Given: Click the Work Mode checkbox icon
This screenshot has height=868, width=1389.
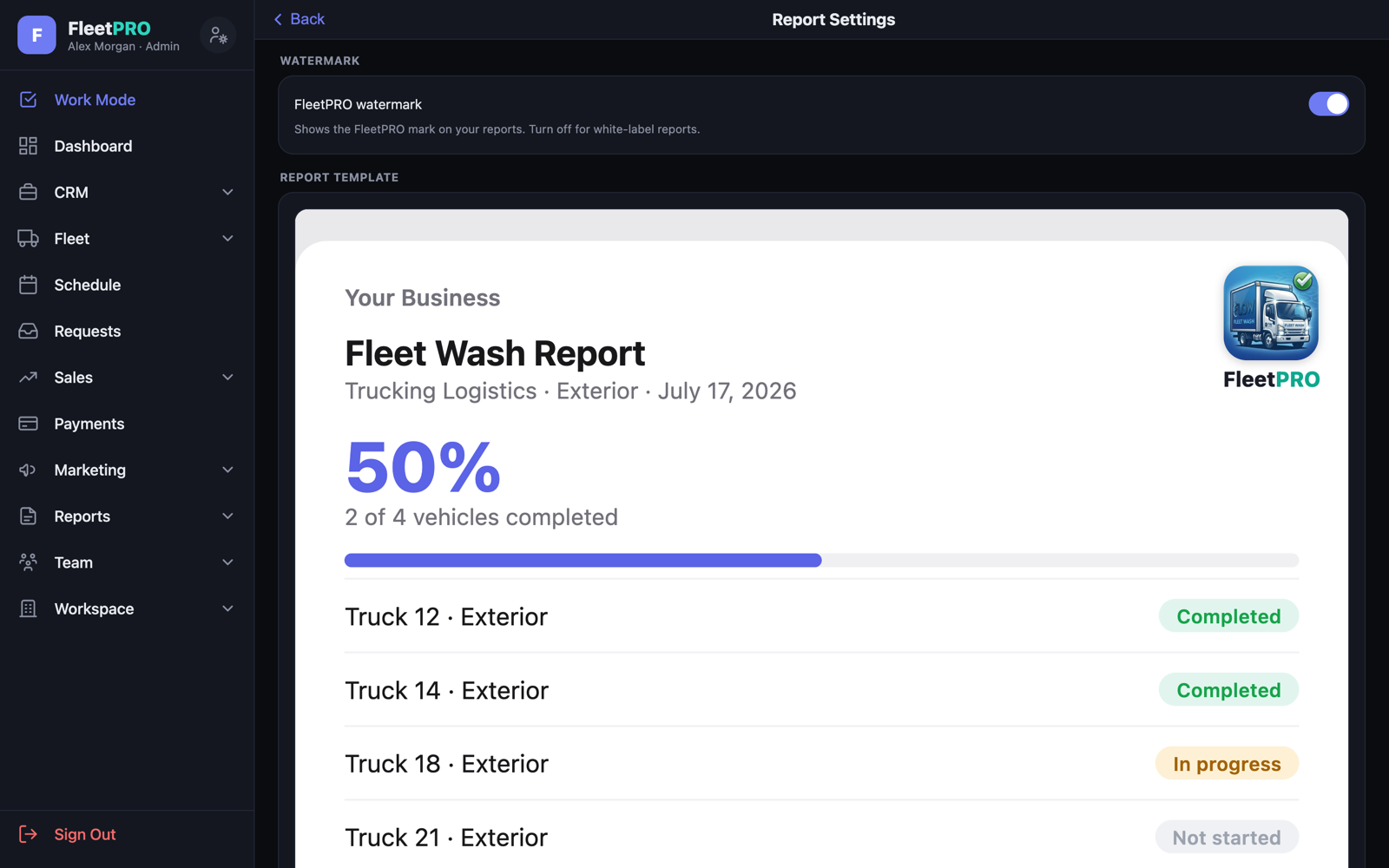Looking at the screenshot, I should pyautogui.click(x=28, y=100).
